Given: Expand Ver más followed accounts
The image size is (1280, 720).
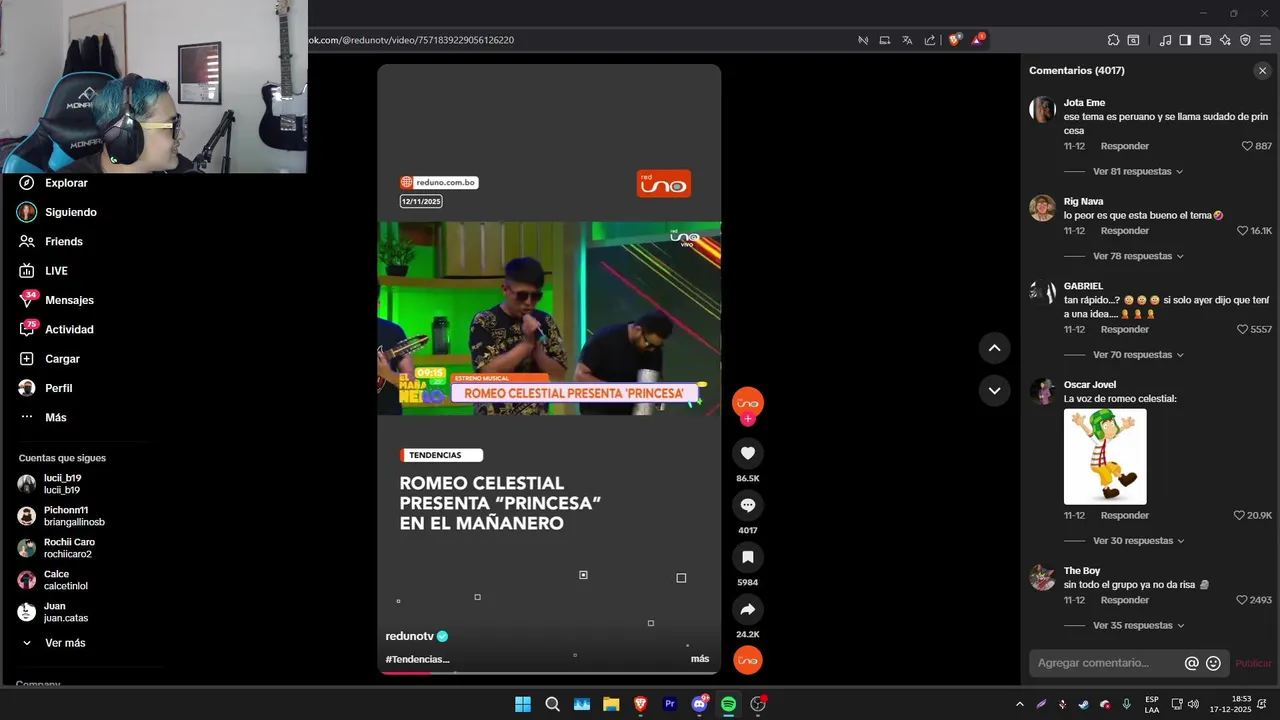Looking at the screenshot, I should pos(54,643).
